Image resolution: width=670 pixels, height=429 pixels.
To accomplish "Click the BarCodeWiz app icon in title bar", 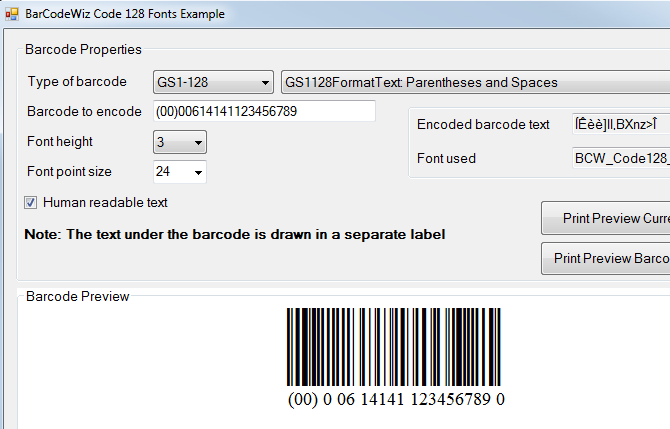I will (12, 14).
